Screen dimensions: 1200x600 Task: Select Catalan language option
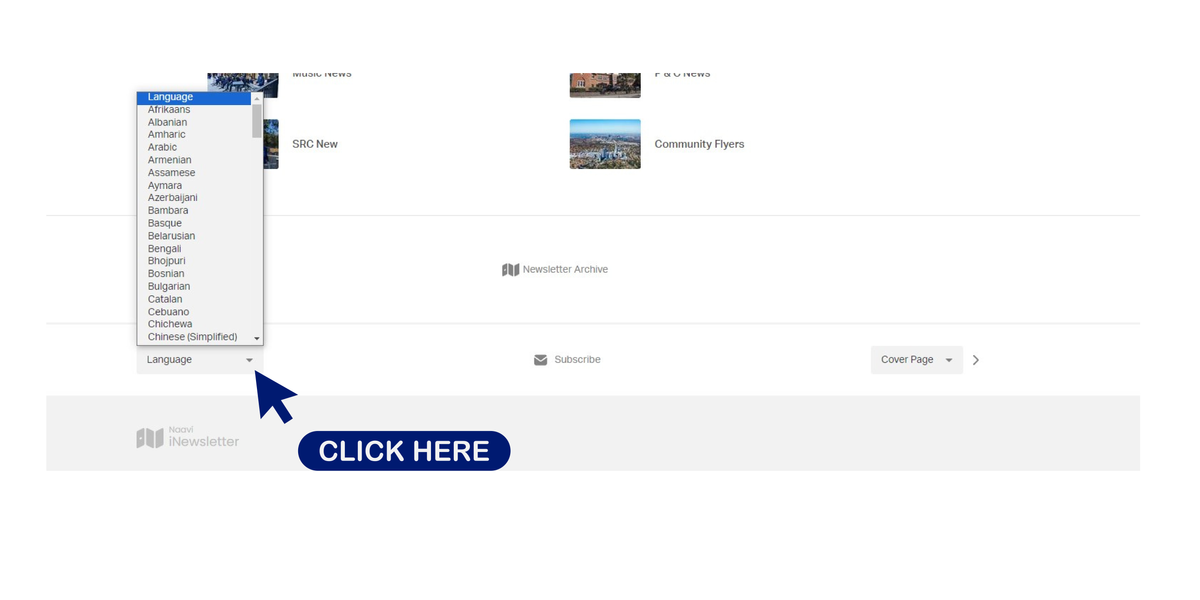click(194, 299)
